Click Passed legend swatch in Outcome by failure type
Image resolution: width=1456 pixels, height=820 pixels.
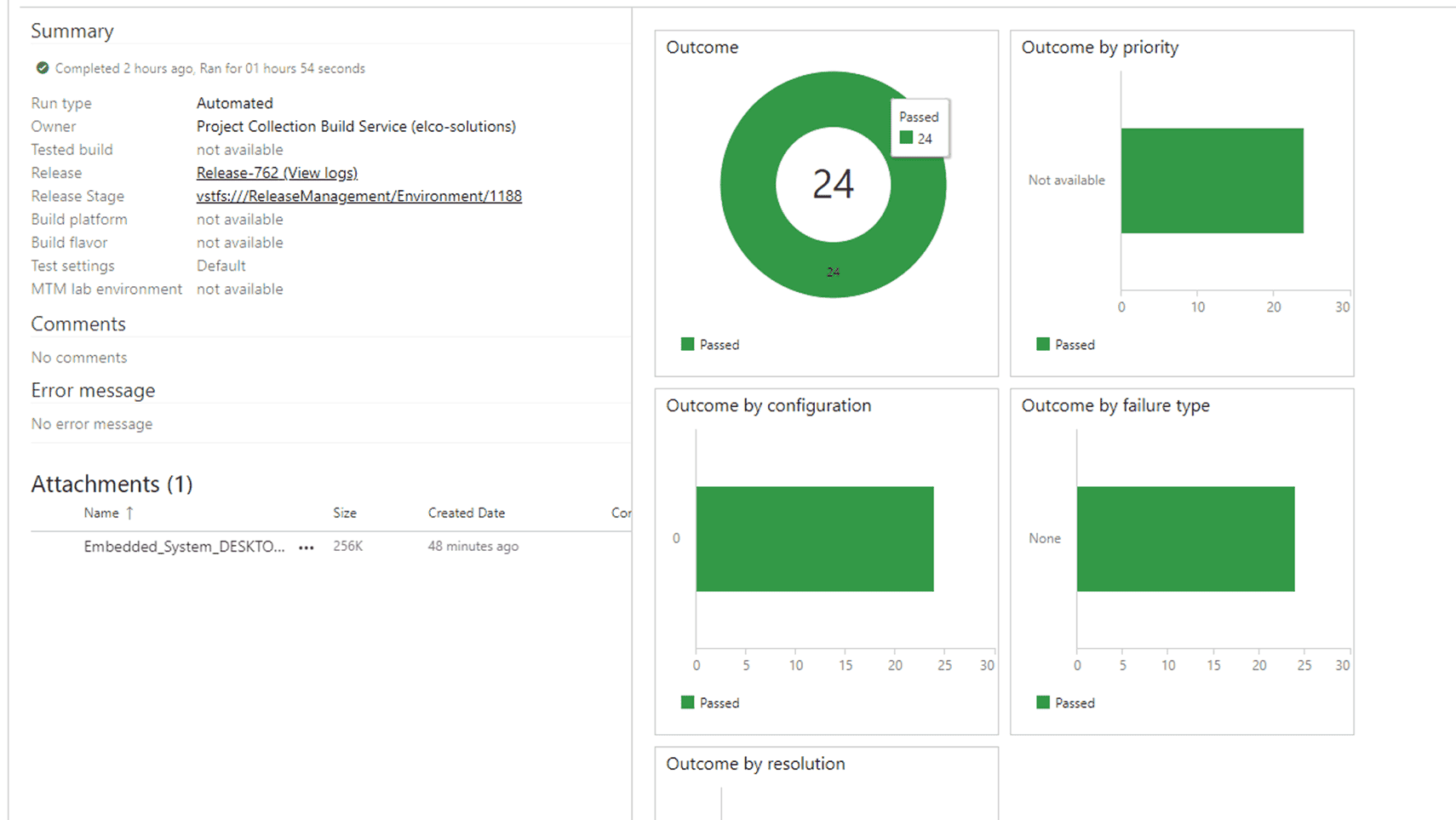[x=1043, y=703]
